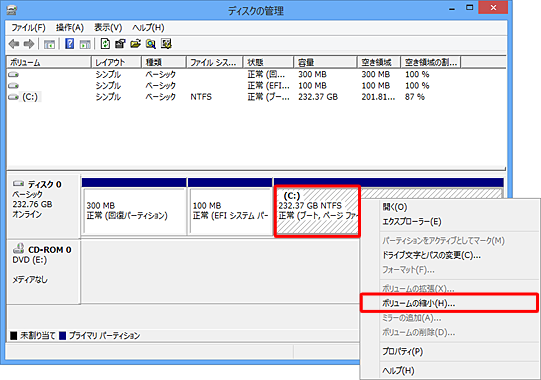541x380 pixels.
Task: Choose エクスプローラー(E) in context menu
Action: pos(412,222)
